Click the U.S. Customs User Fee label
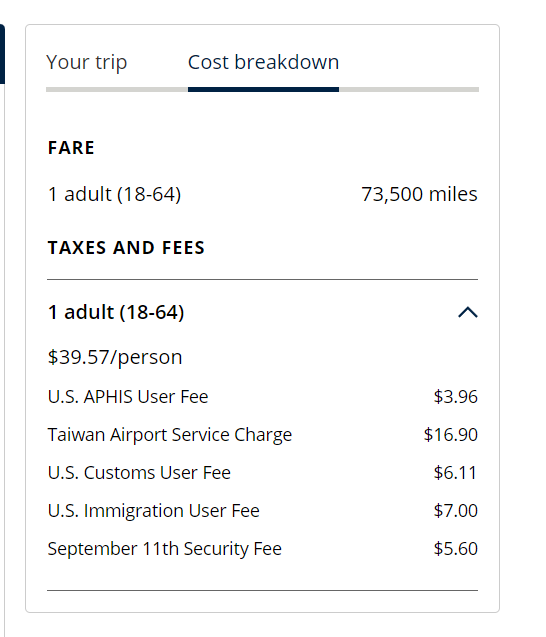 click(x=139, y=473)
